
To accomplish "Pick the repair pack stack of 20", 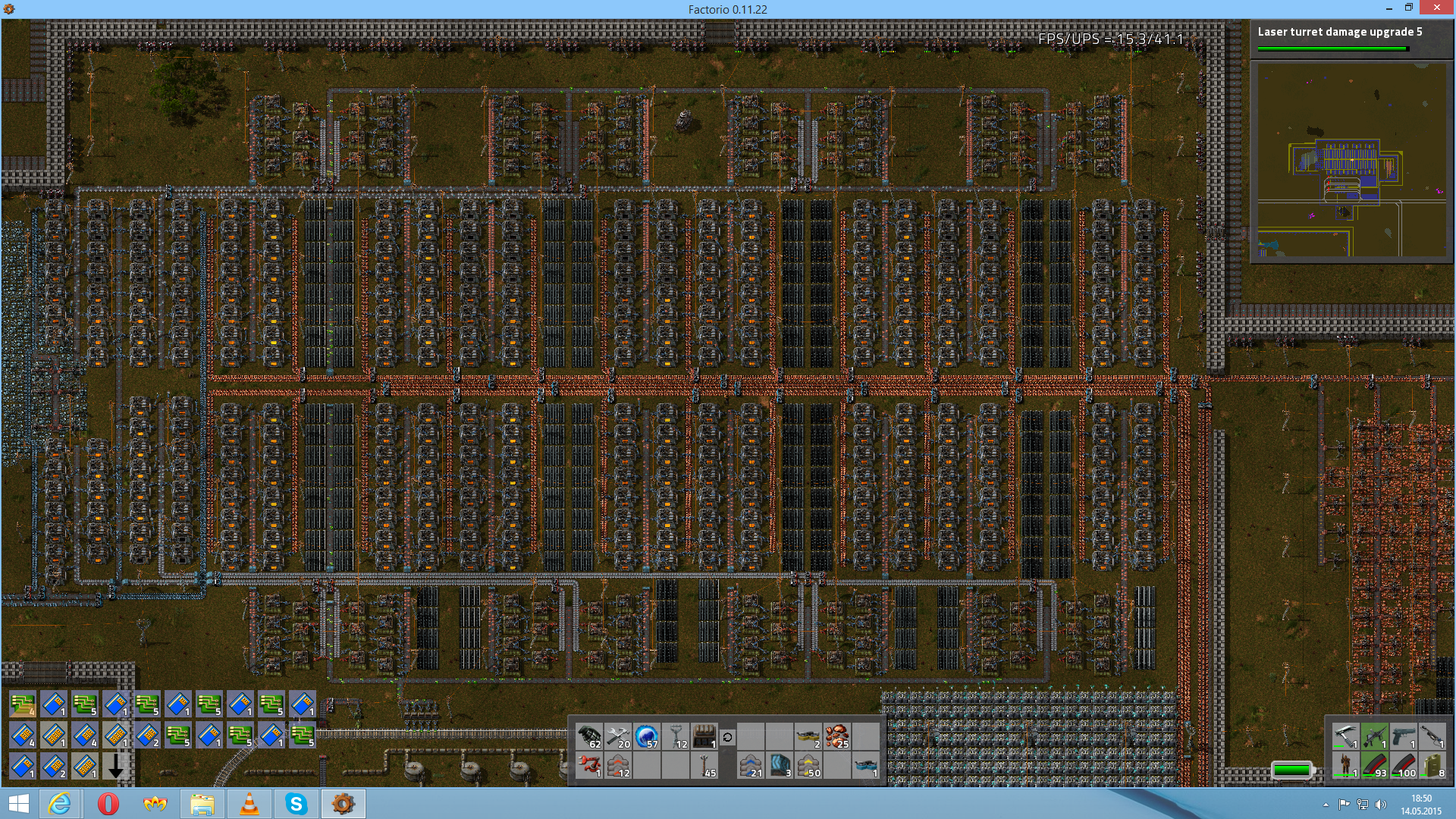I will click(618, 736).
